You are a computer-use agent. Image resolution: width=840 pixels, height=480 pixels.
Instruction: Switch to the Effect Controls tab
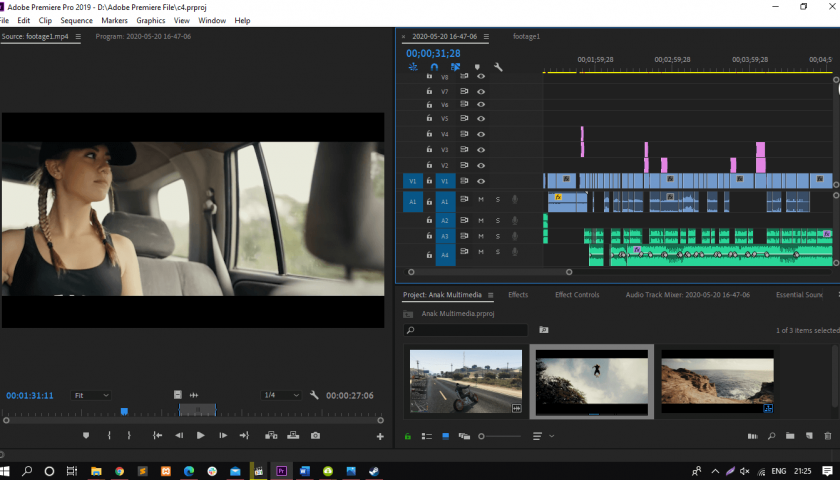[577, 295]
